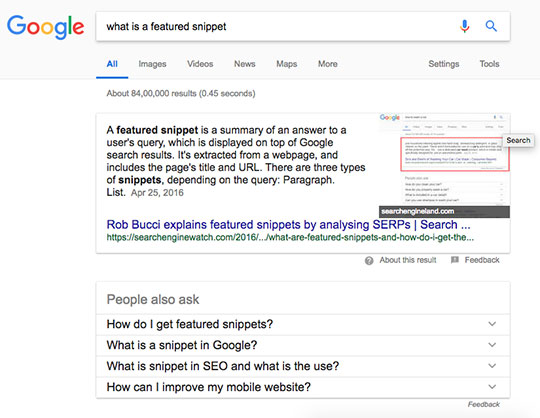Click the featured snippet thumbnail image
The image size is (540, 418).
pyautogui.click(x=444, y=165)
